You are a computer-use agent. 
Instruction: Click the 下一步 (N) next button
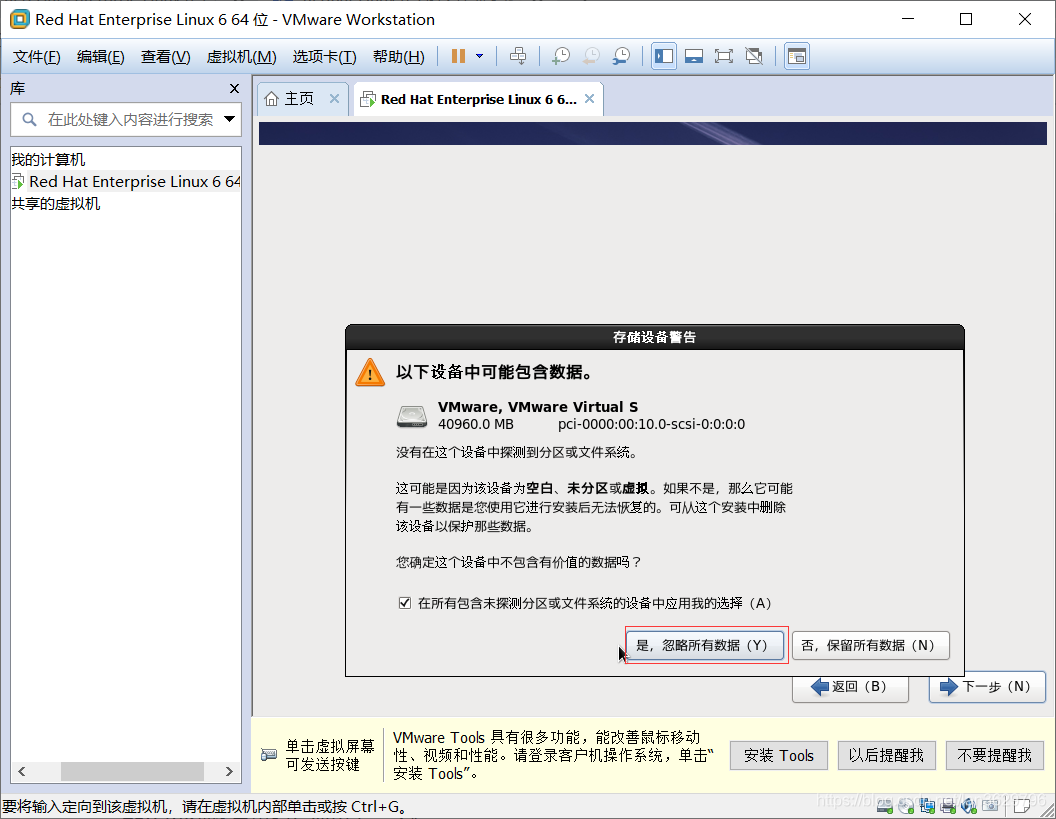click(x=987, y=687)
